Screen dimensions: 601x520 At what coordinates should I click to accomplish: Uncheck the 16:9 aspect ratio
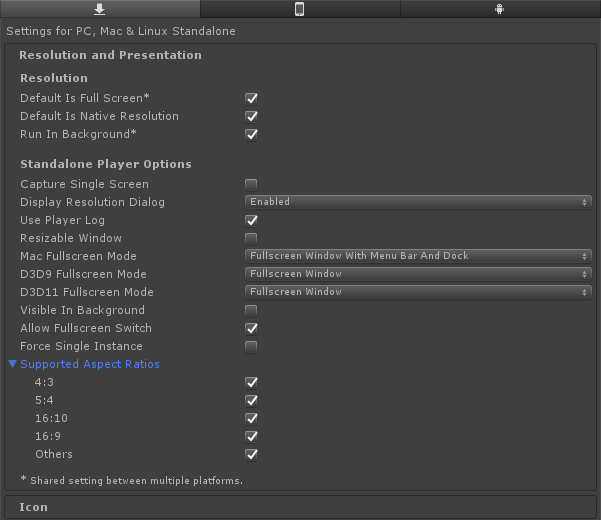(251, 437)
